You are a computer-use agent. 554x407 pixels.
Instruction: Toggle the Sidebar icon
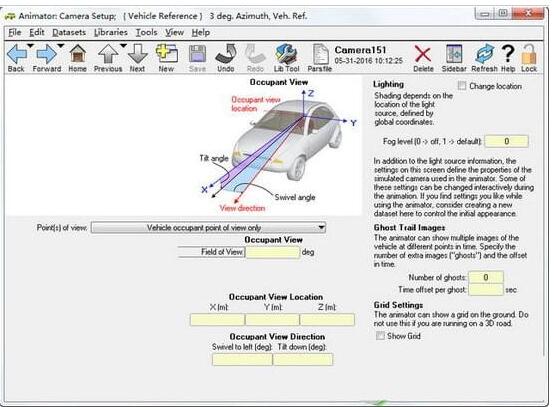(x=454, y=54)
